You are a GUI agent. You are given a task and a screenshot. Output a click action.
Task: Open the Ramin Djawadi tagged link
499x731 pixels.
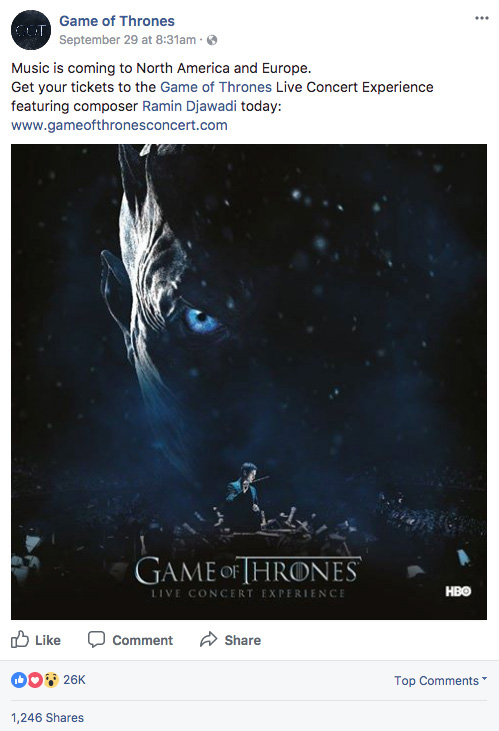189,106
